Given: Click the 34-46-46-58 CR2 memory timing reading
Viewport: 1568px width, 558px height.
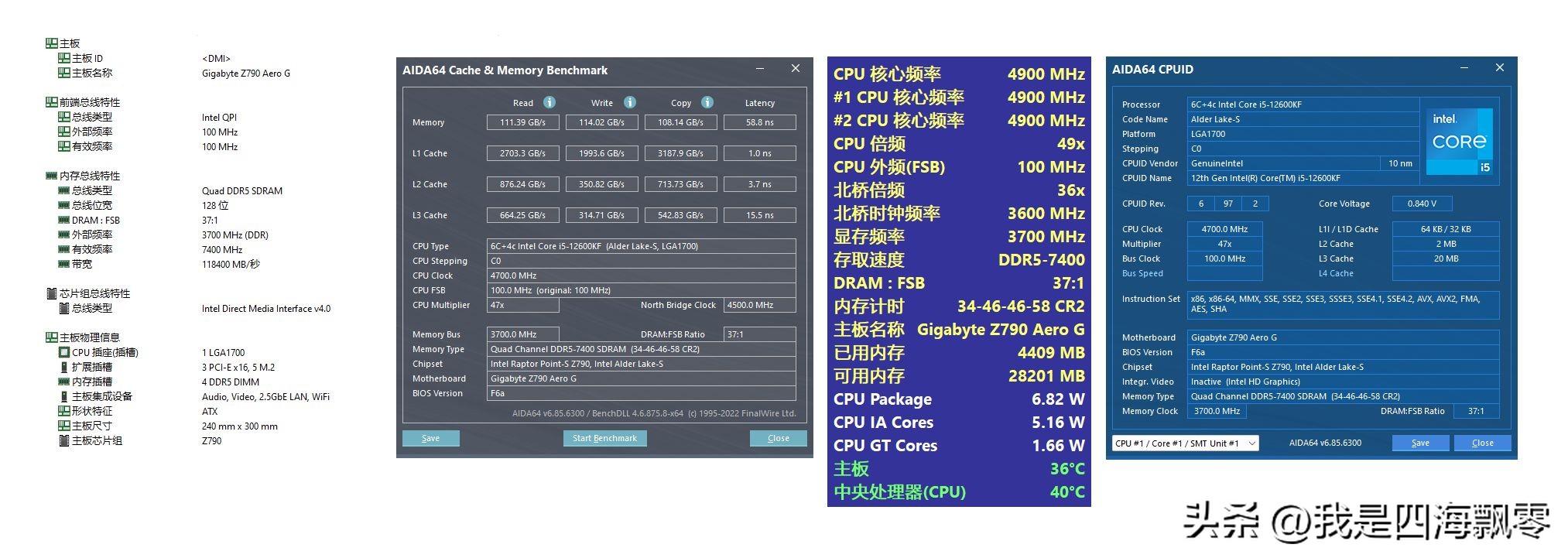Looking at the screenshot, I should 1021,306.
